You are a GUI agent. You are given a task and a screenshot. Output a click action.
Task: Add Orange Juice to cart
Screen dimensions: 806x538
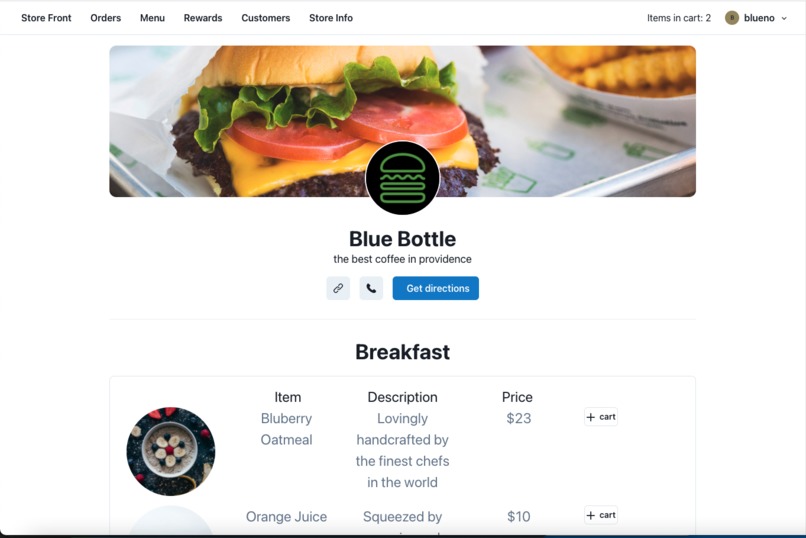pos(601,515)
